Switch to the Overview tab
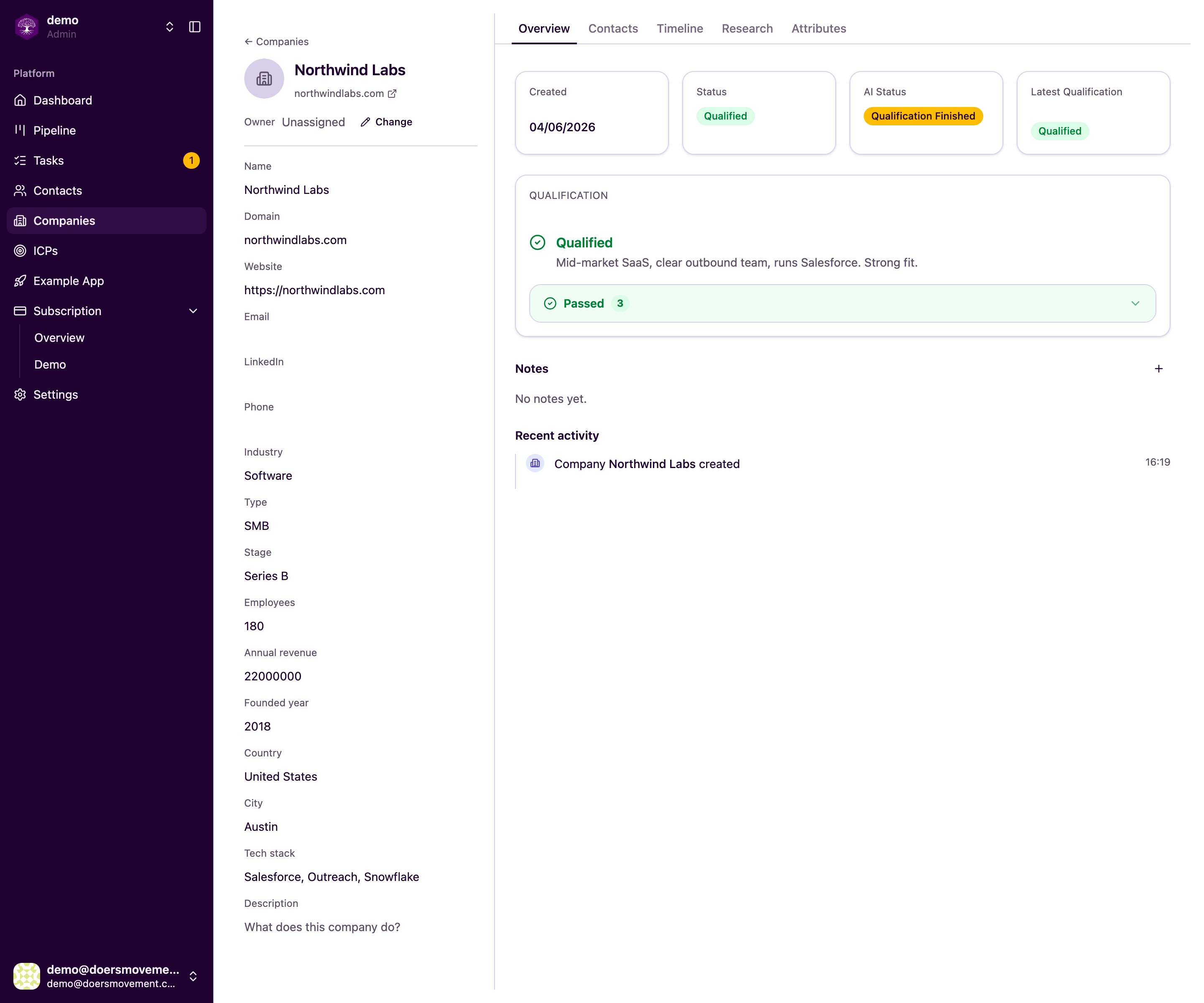The image size is (1204, 1003). [544, 29]
